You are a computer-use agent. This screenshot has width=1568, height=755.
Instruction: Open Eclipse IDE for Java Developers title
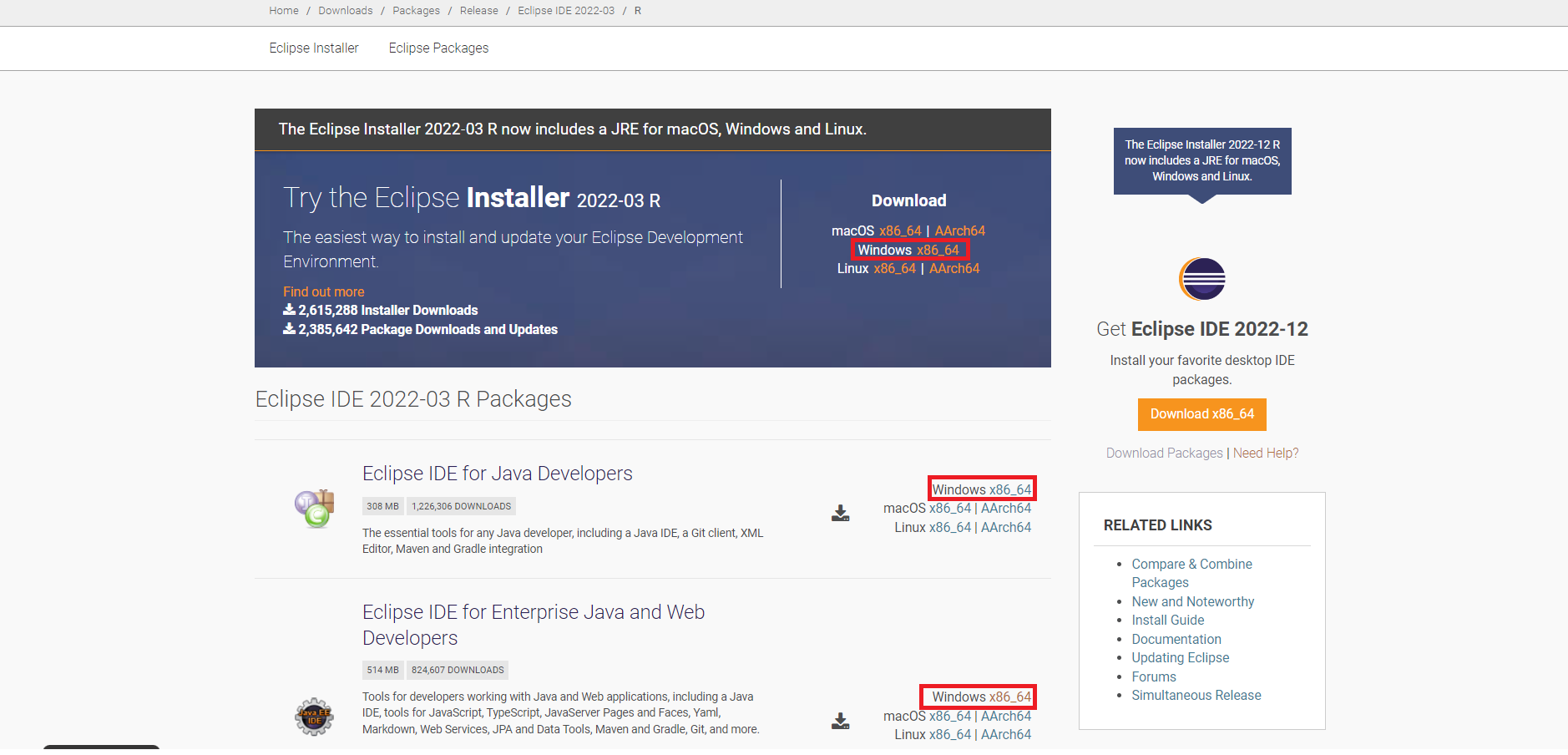click(498, 474)
